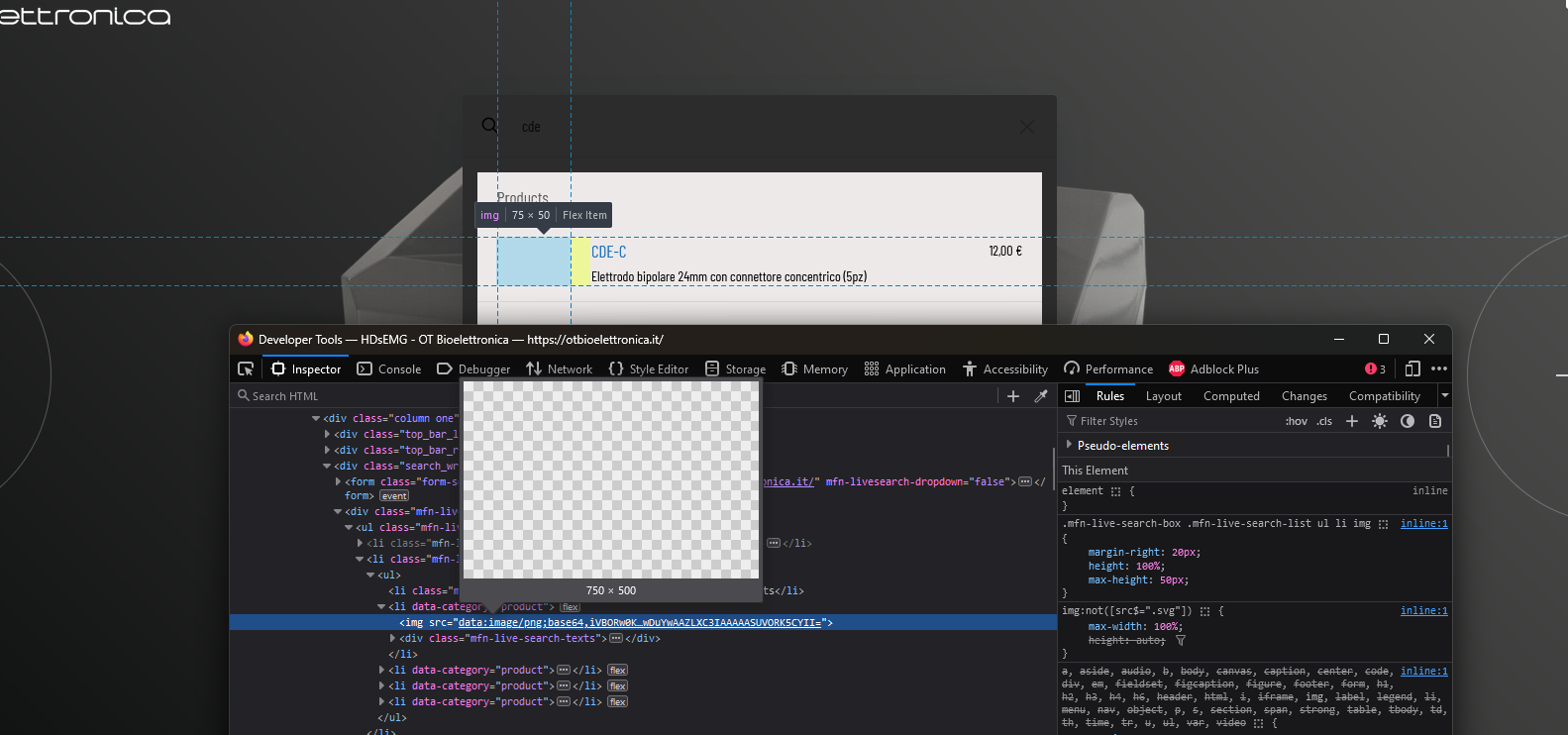Highlight elements matching img:not selector
This screenshot has height=735, width=1568.
[x=1205, y=611]
